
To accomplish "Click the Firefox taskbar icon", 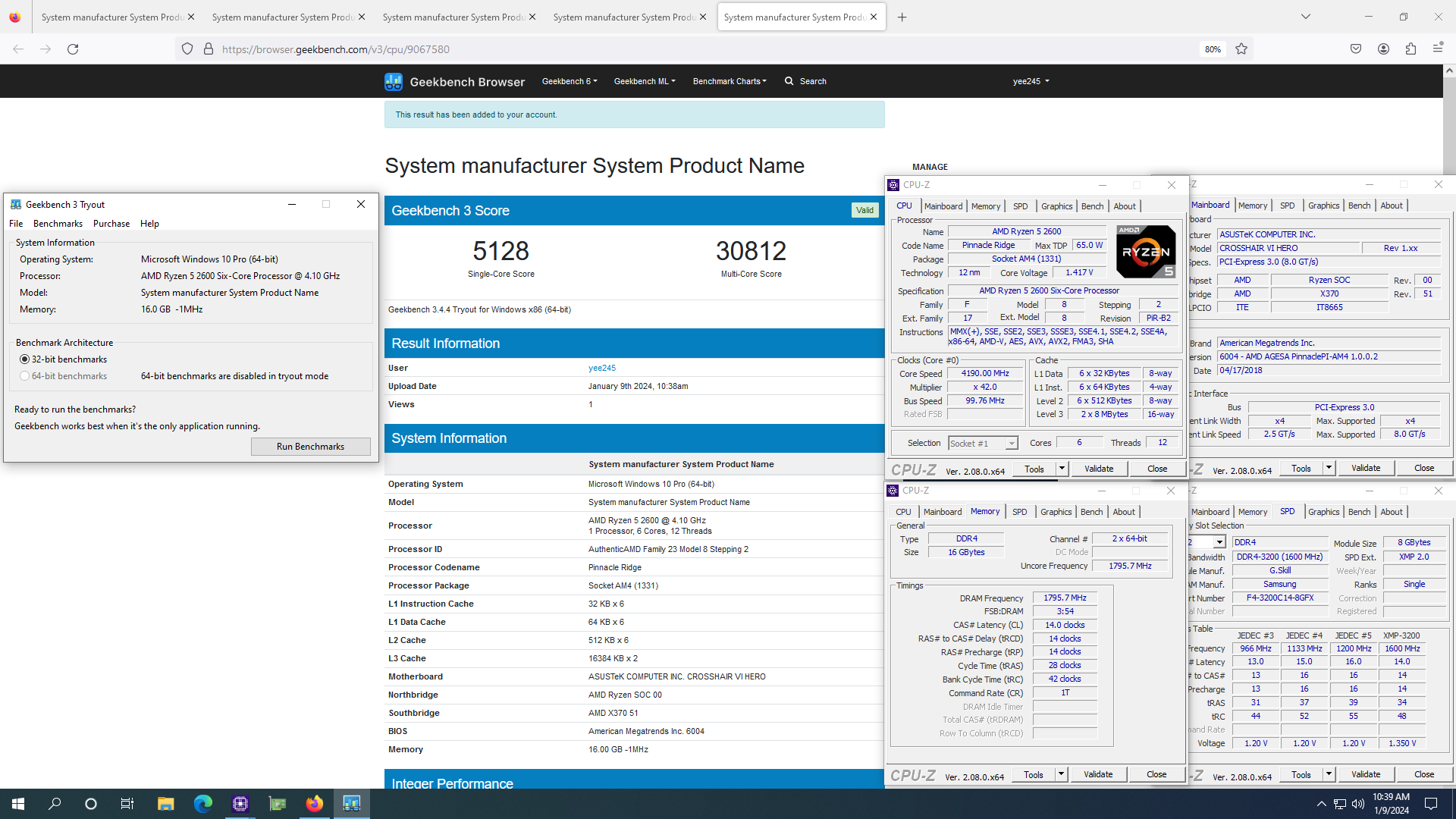I will click(x=314, y=804).
